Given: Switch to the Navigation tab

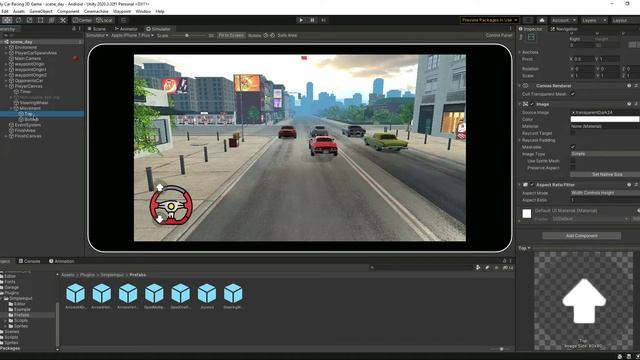Looking at the screenshot, I should [564, 29].
